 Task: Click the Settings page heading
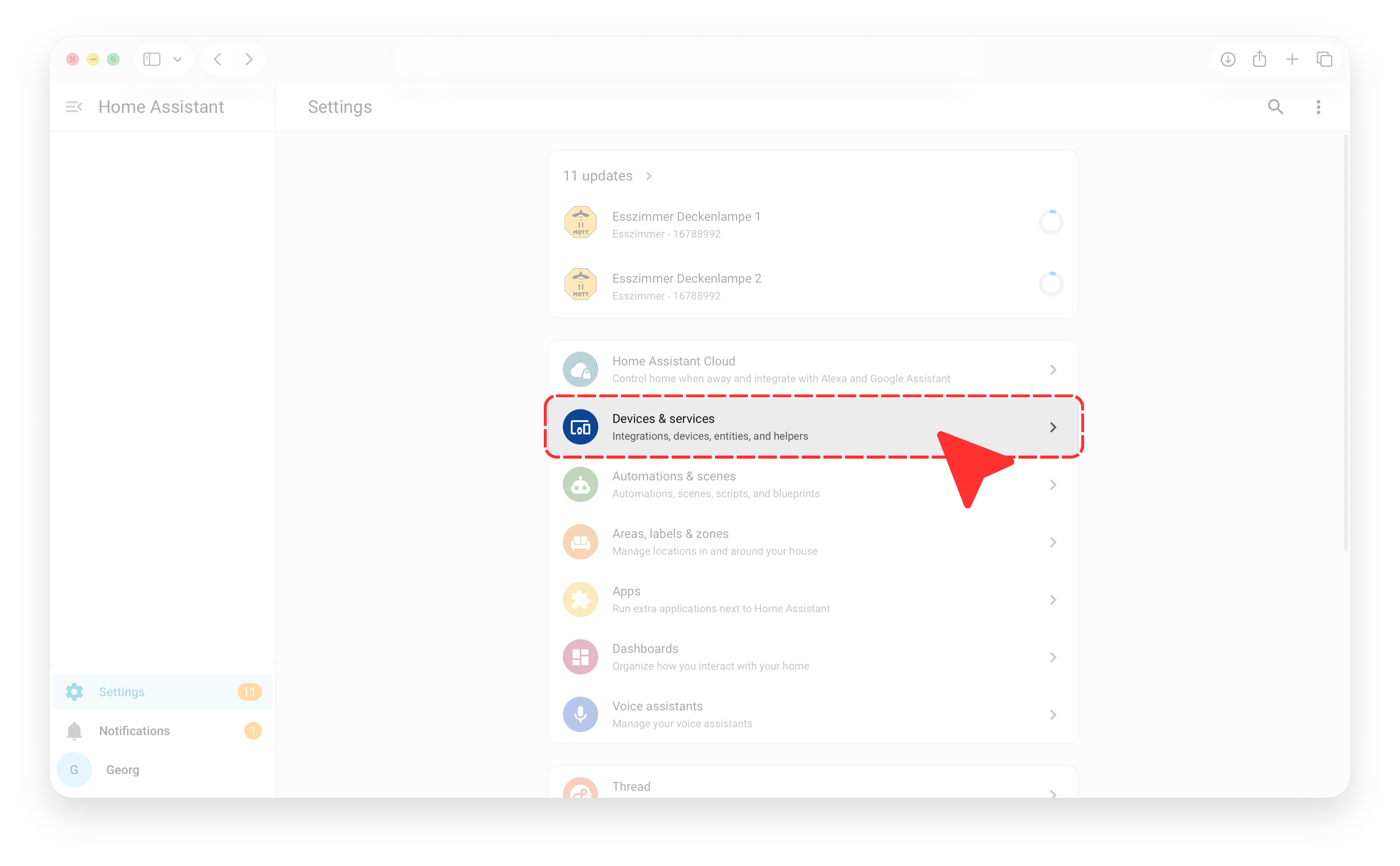(340, 107)
